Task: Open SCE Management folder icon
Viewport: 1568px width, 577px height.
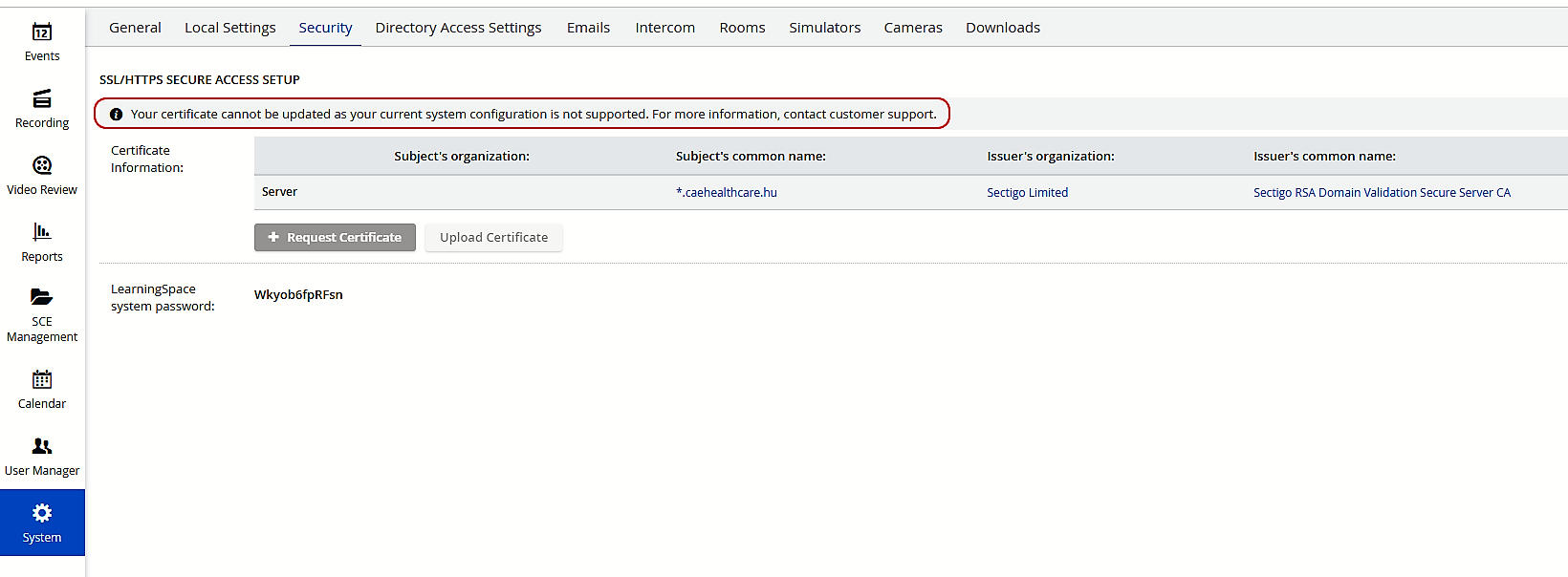Action: pyautogui.click(x=42, y=296)
